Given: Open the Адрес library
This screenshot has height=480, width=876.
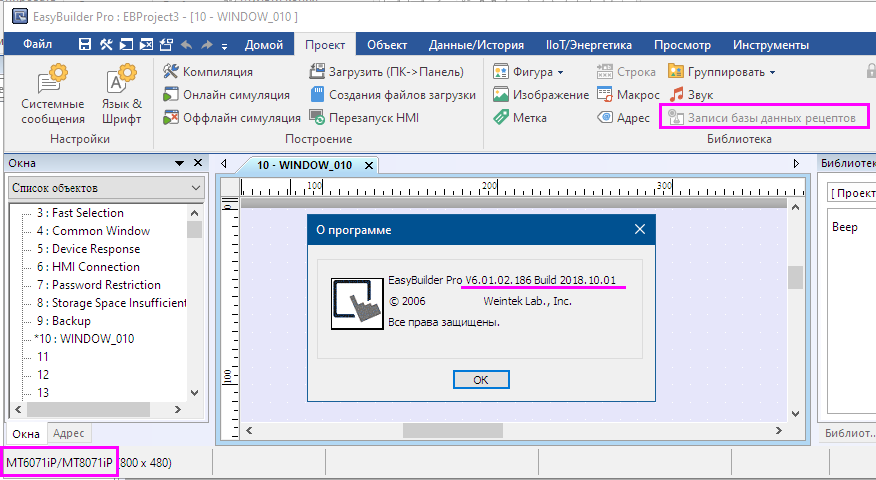Looking at the screenshot, I should (x=623, y=118).
